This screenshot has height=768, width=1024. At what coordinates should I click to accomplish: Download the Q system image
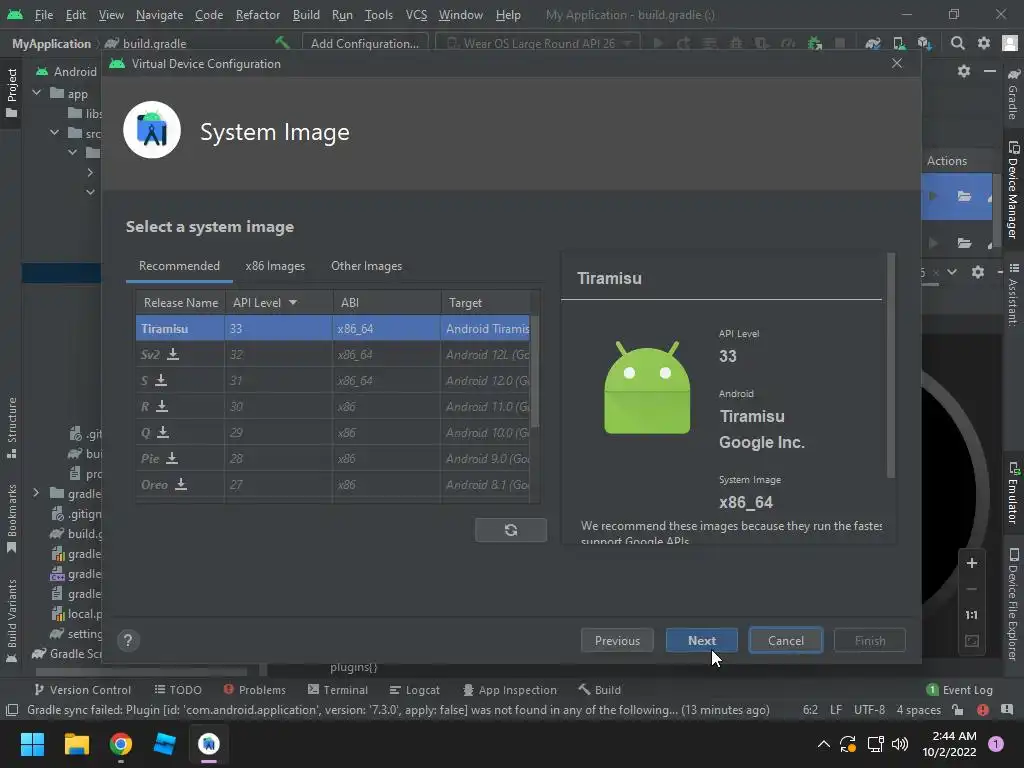point(163,432)
